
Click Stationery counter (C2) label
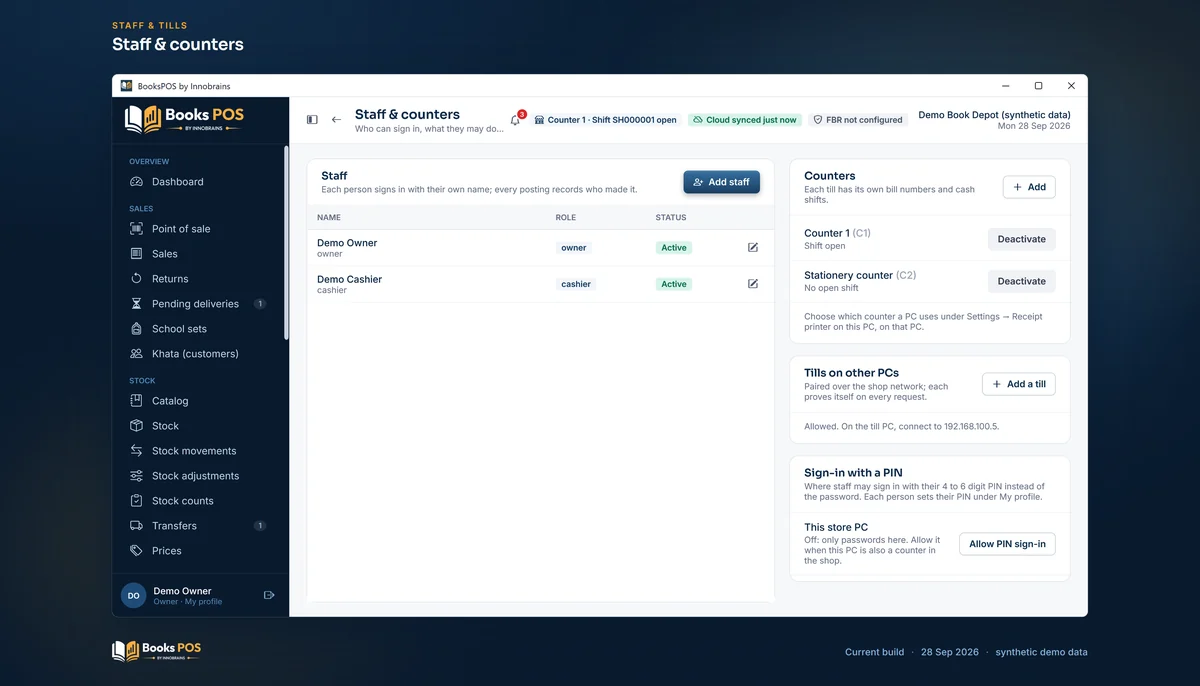(860, 275)
